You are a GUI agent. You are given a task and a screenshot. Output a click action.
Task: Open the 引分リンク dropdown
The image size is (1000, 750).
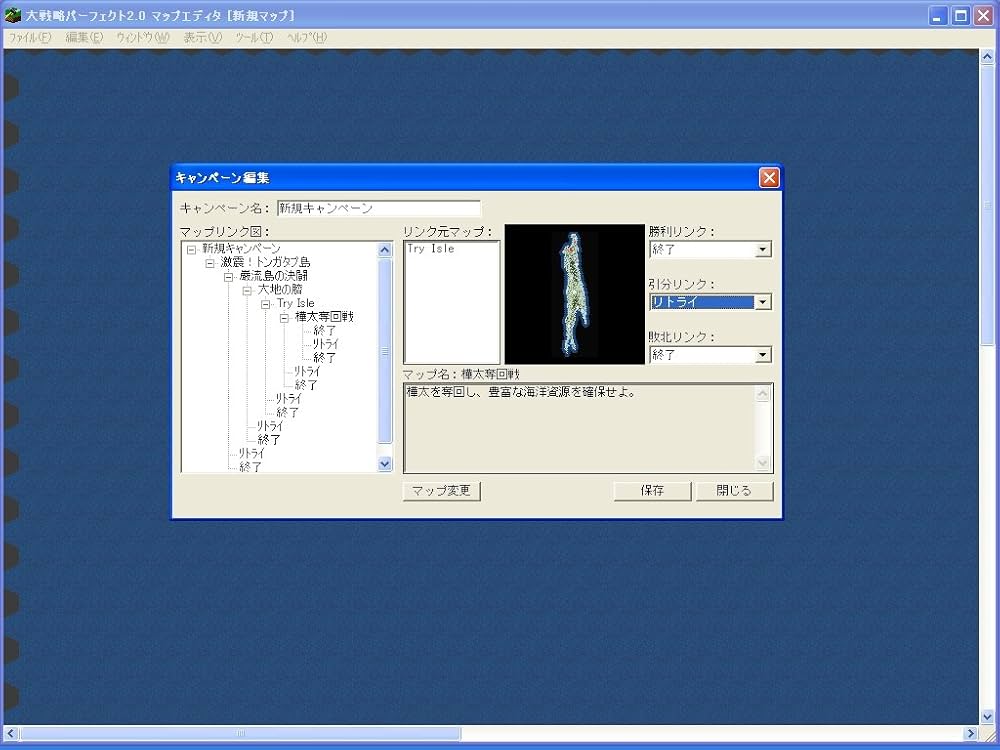(763, 302)
